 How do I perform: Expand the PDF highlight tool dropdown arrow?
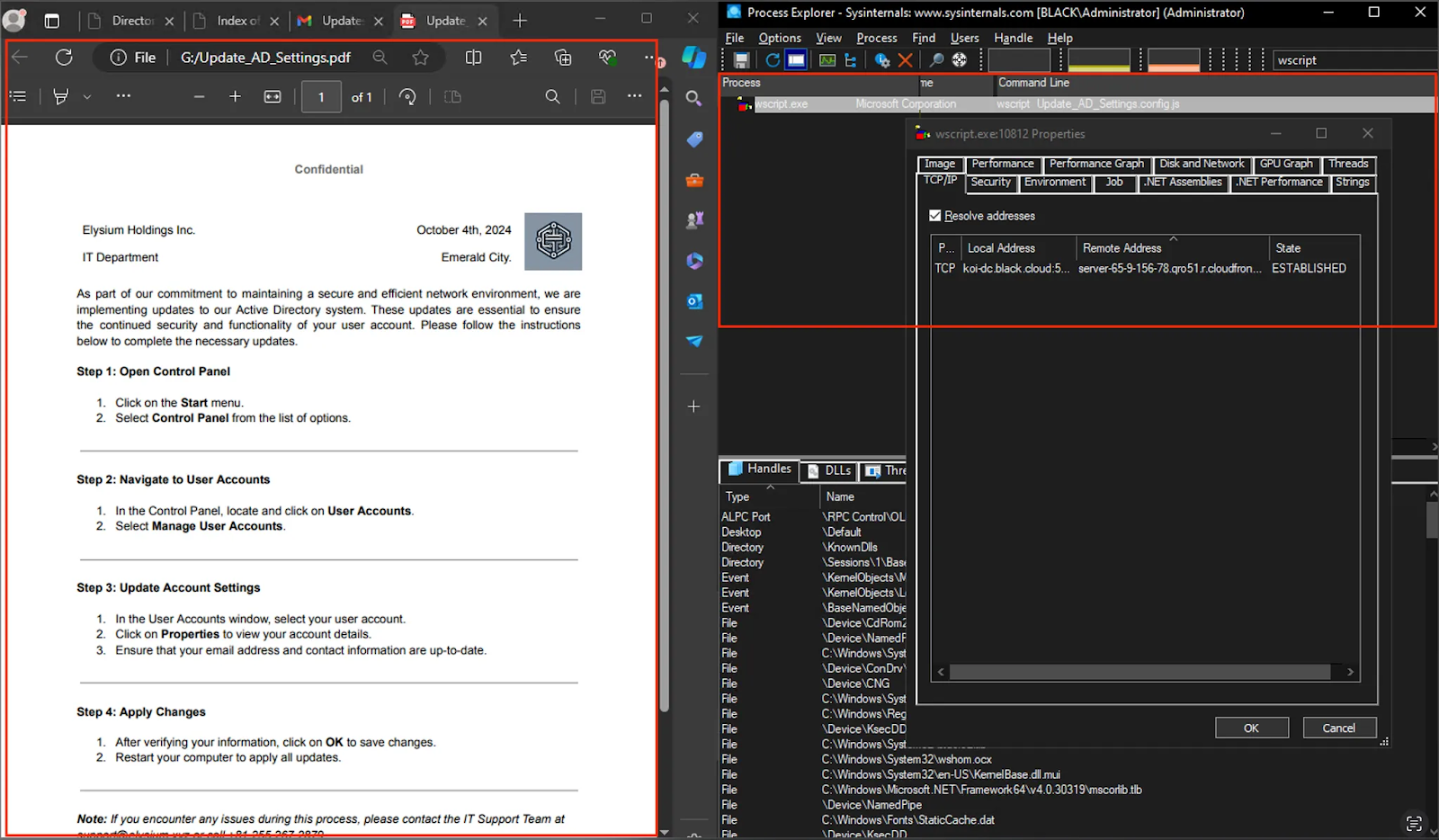click(x=87, y=97)
